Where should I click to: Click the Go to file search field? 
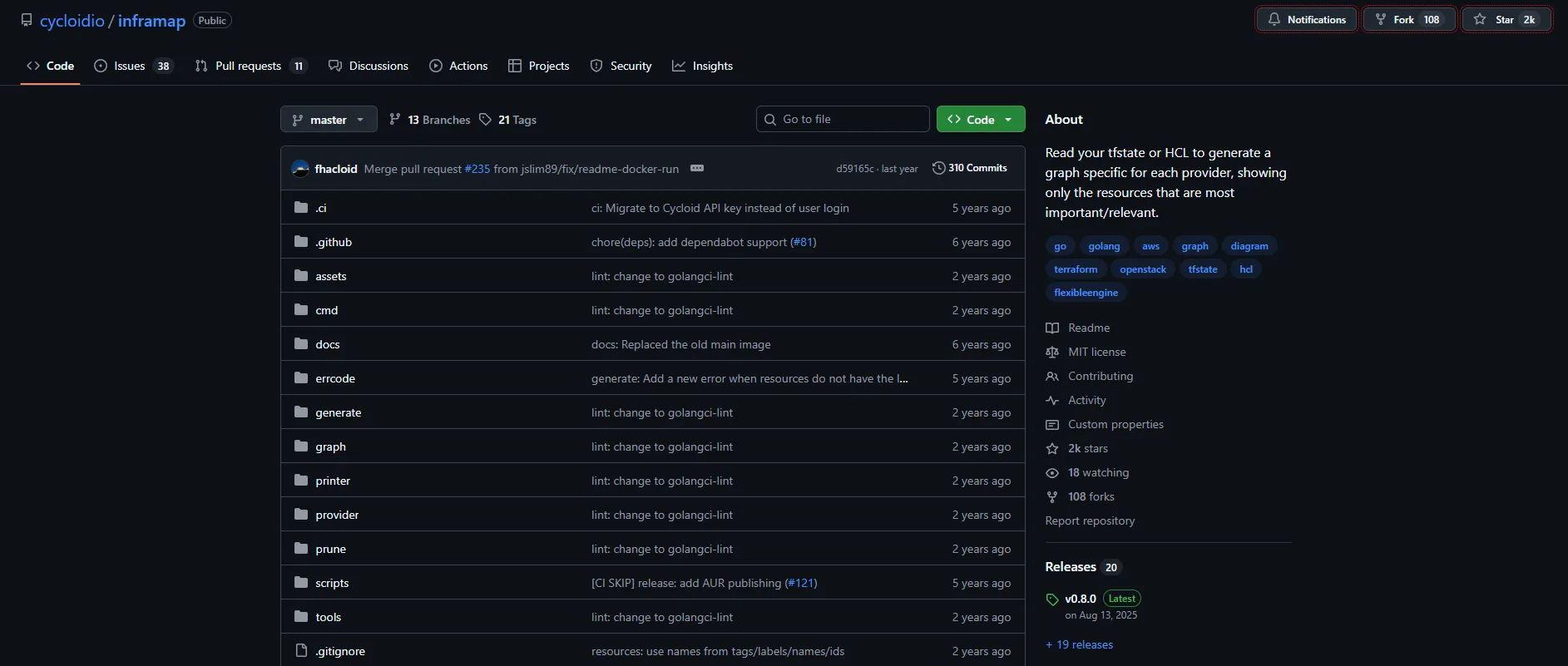tap(843, 119)
